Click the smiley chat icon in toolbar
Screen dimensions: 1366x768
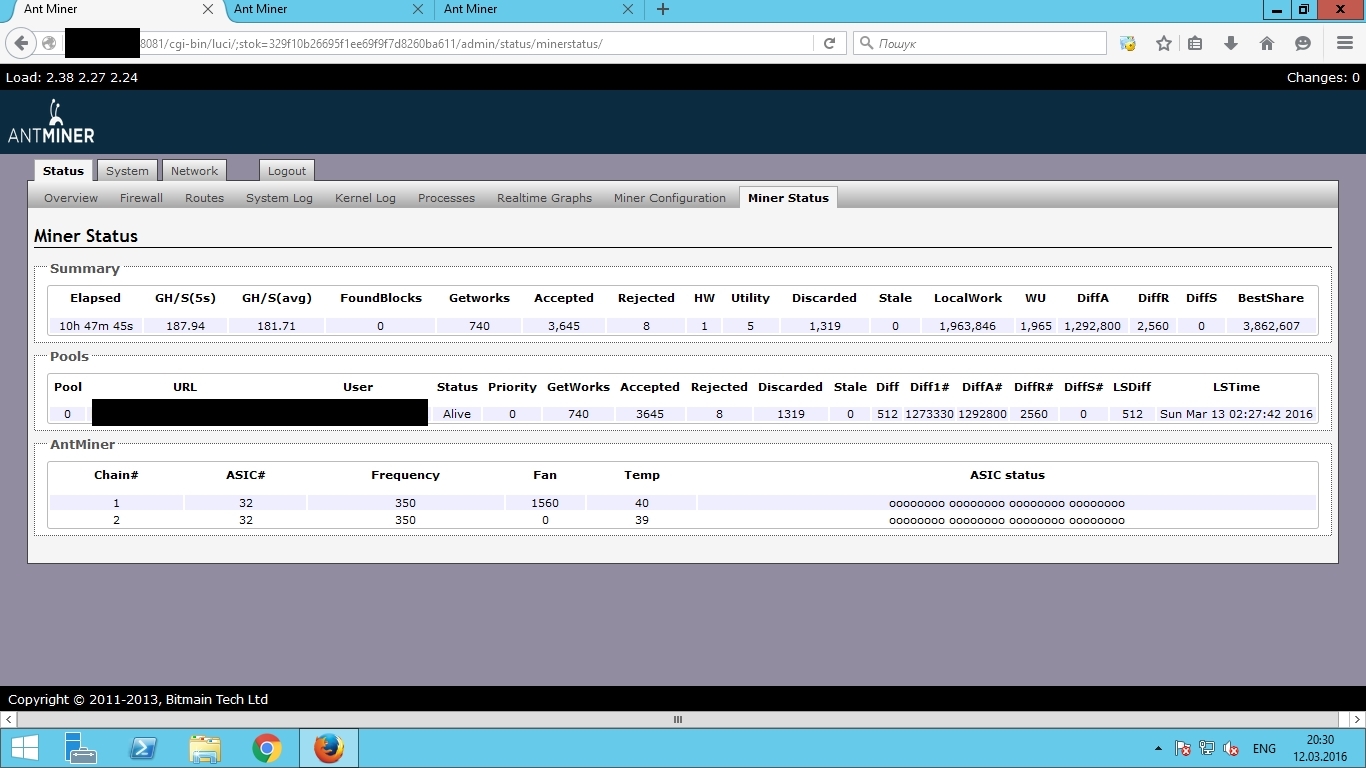[1303, 43]
